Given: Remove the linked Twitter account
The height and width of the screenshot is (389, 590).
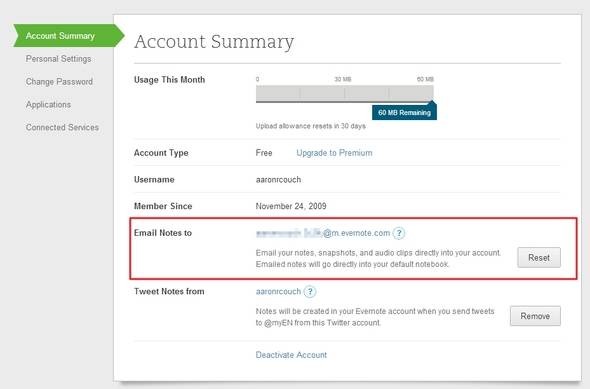Looking at the screenshot, I should [x=535, y=316].
